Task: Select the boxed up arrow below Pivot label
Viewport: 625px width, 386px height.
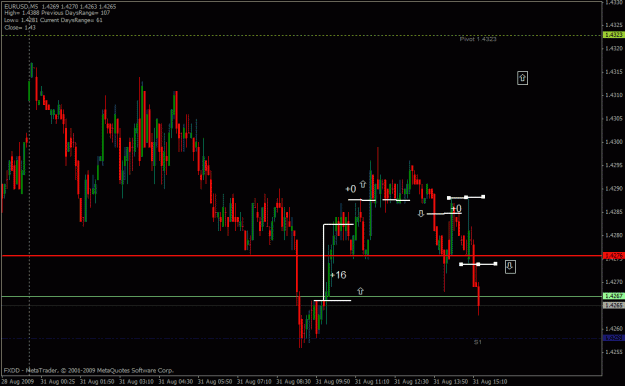Action: 522,78
